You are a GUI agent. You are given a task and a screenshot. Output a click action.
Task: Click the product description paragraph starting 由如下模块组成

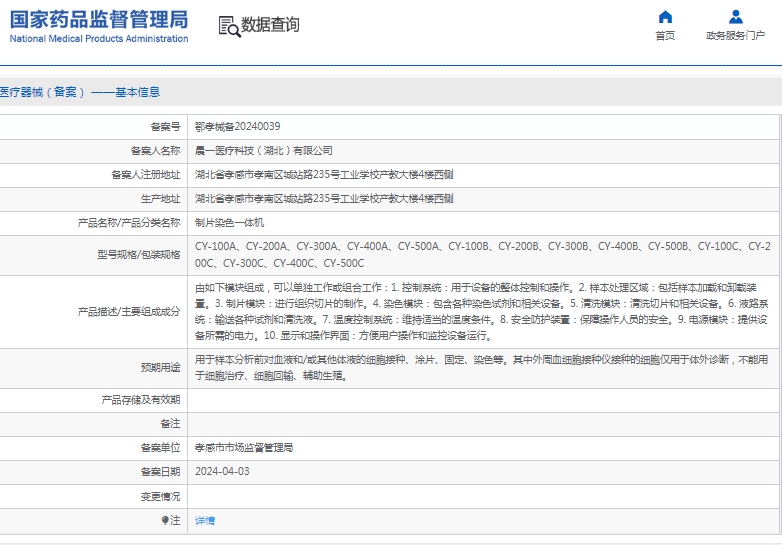[x=481, y=312]
